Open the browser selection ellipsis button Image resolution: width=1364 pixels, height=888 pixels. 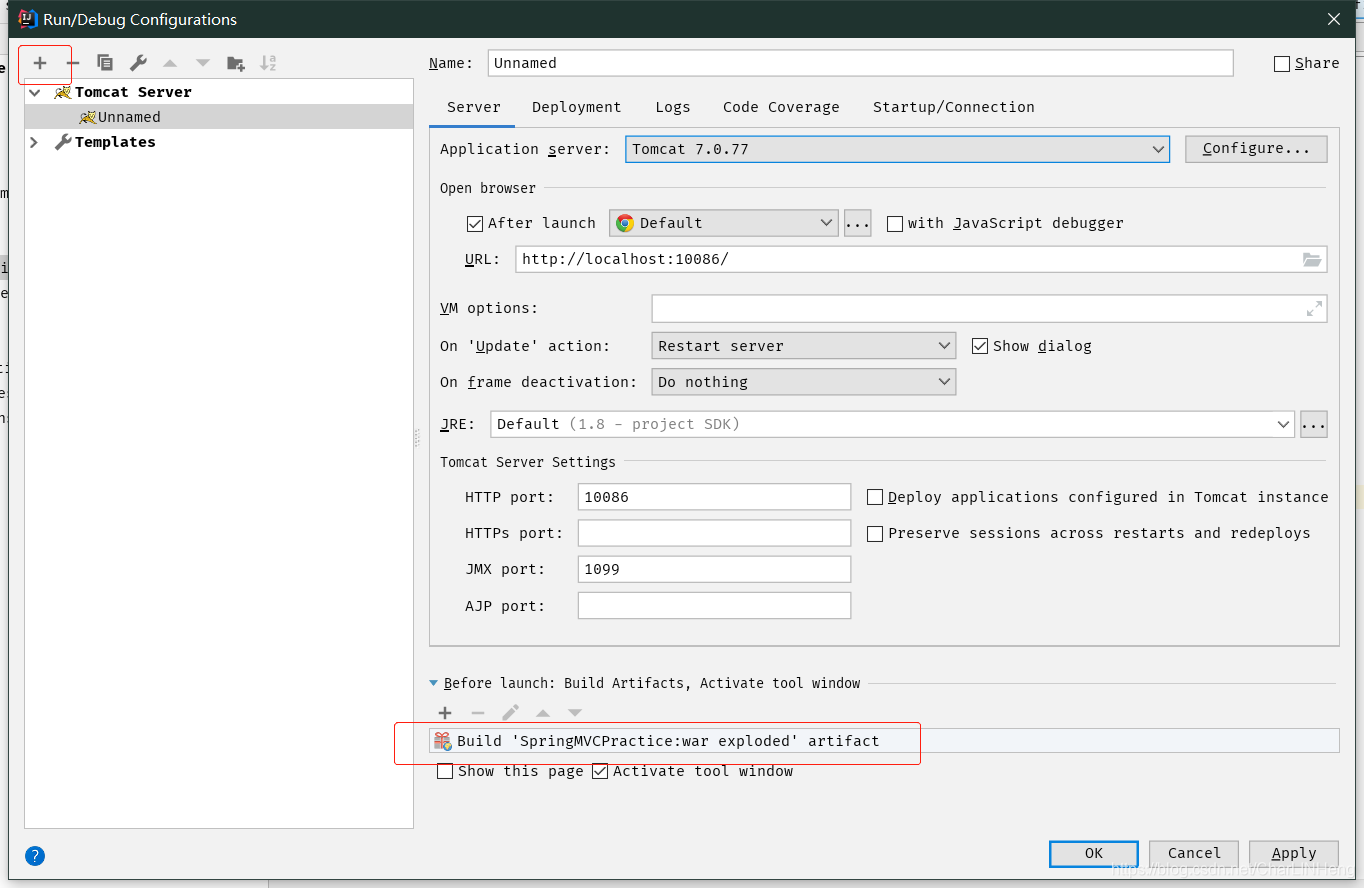click(858, 223)
